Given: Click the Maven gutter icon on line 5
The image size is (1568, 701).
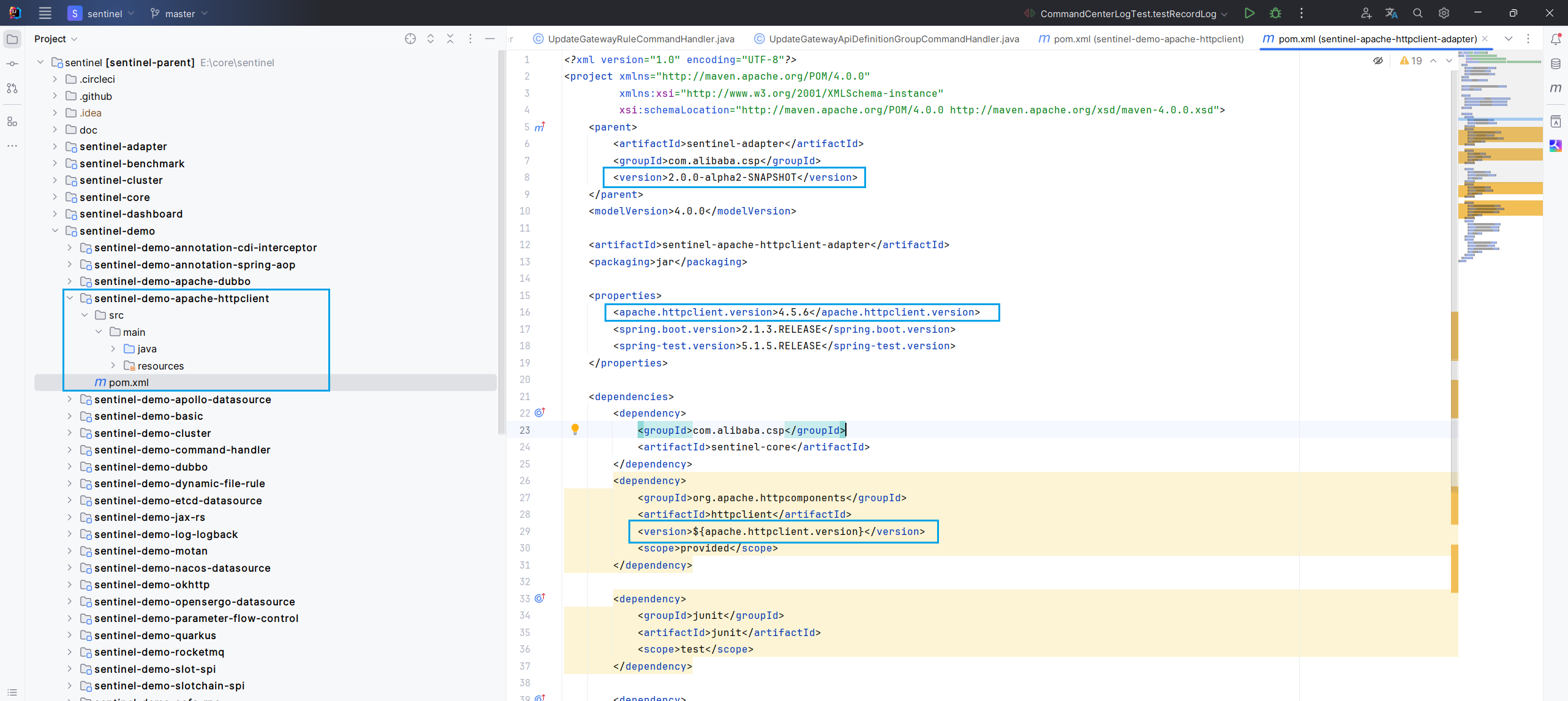Looking at the screenshot, I should click(540, 127).
